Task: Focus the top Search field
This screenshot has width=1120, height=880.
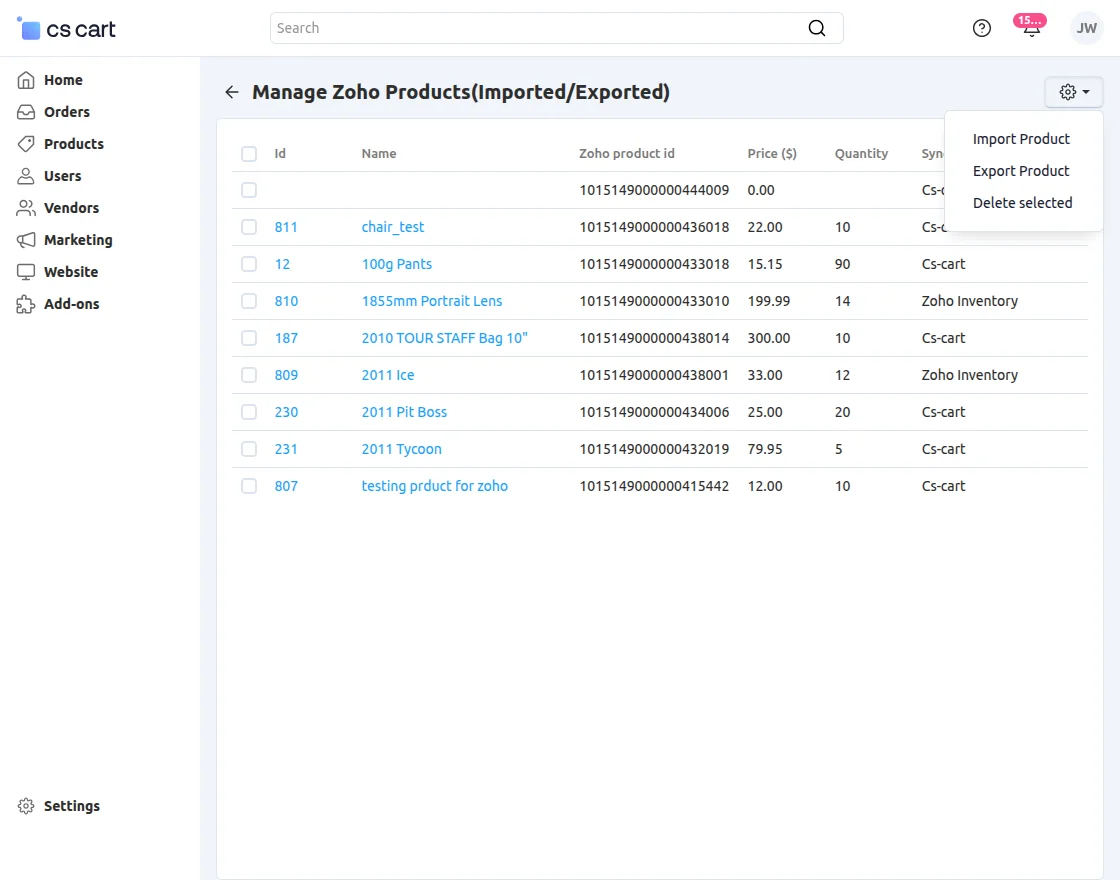Action: point(540,28)
